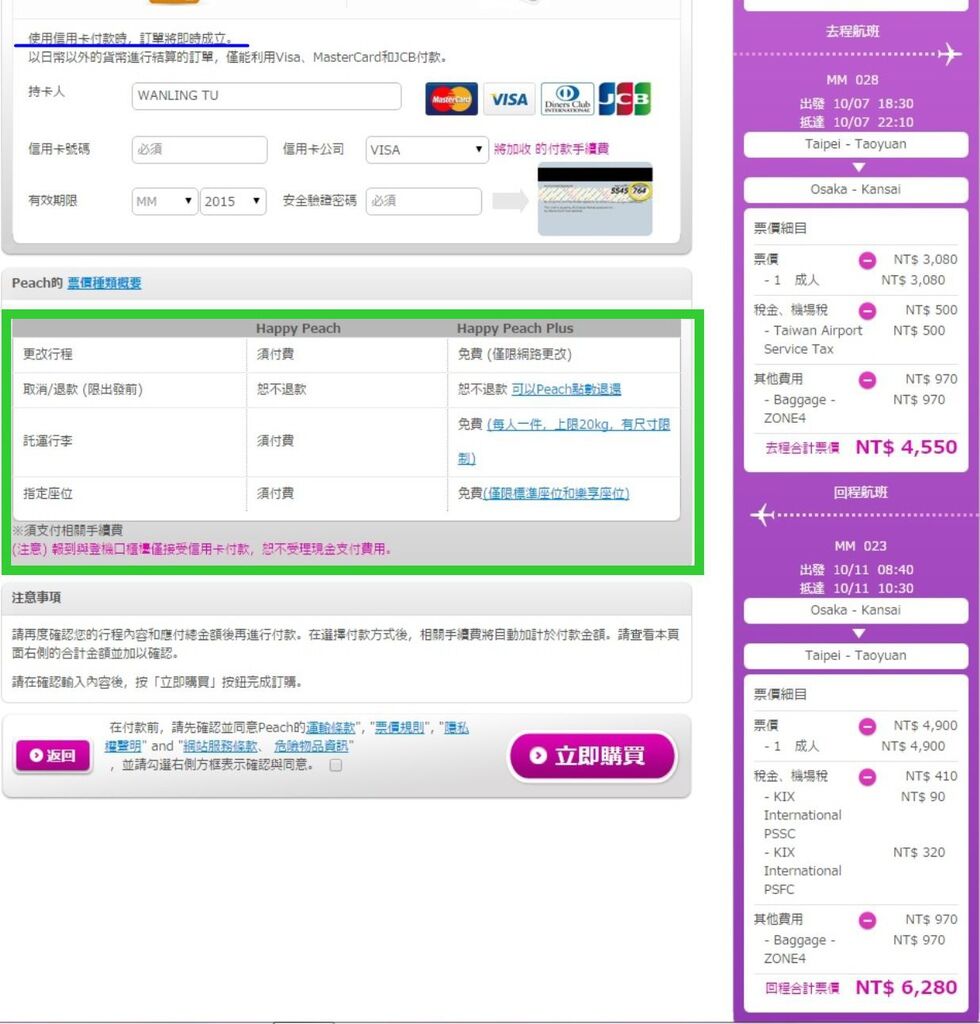Open the 僅限標準座位和樂享座位 link
980x1024 pixels.
tap(556, 494)
